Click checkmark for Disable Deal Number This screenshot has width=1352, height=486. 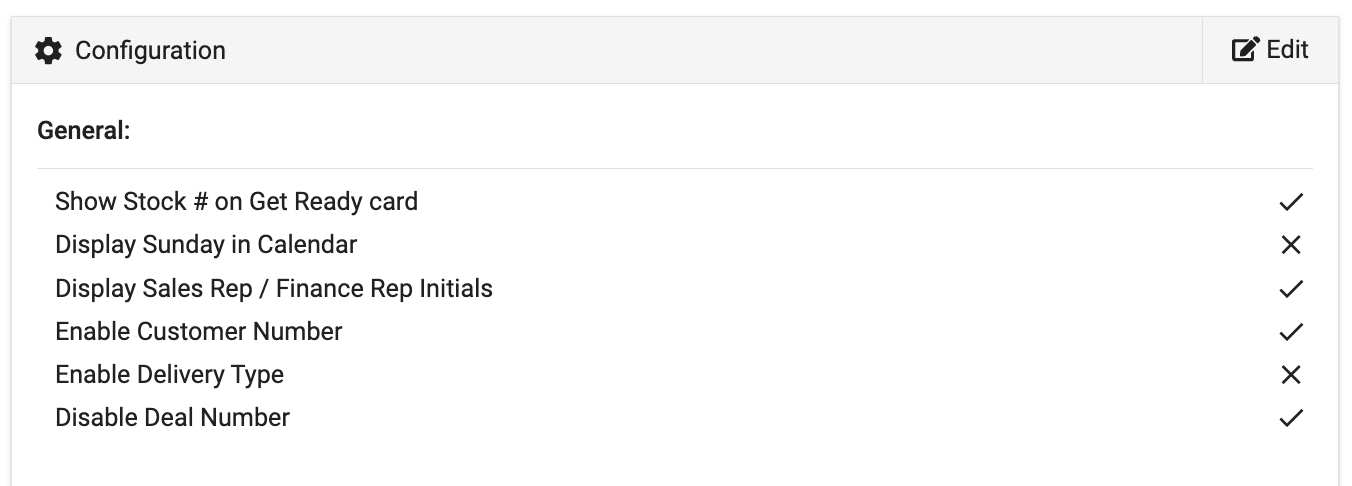click(1291, 418)
